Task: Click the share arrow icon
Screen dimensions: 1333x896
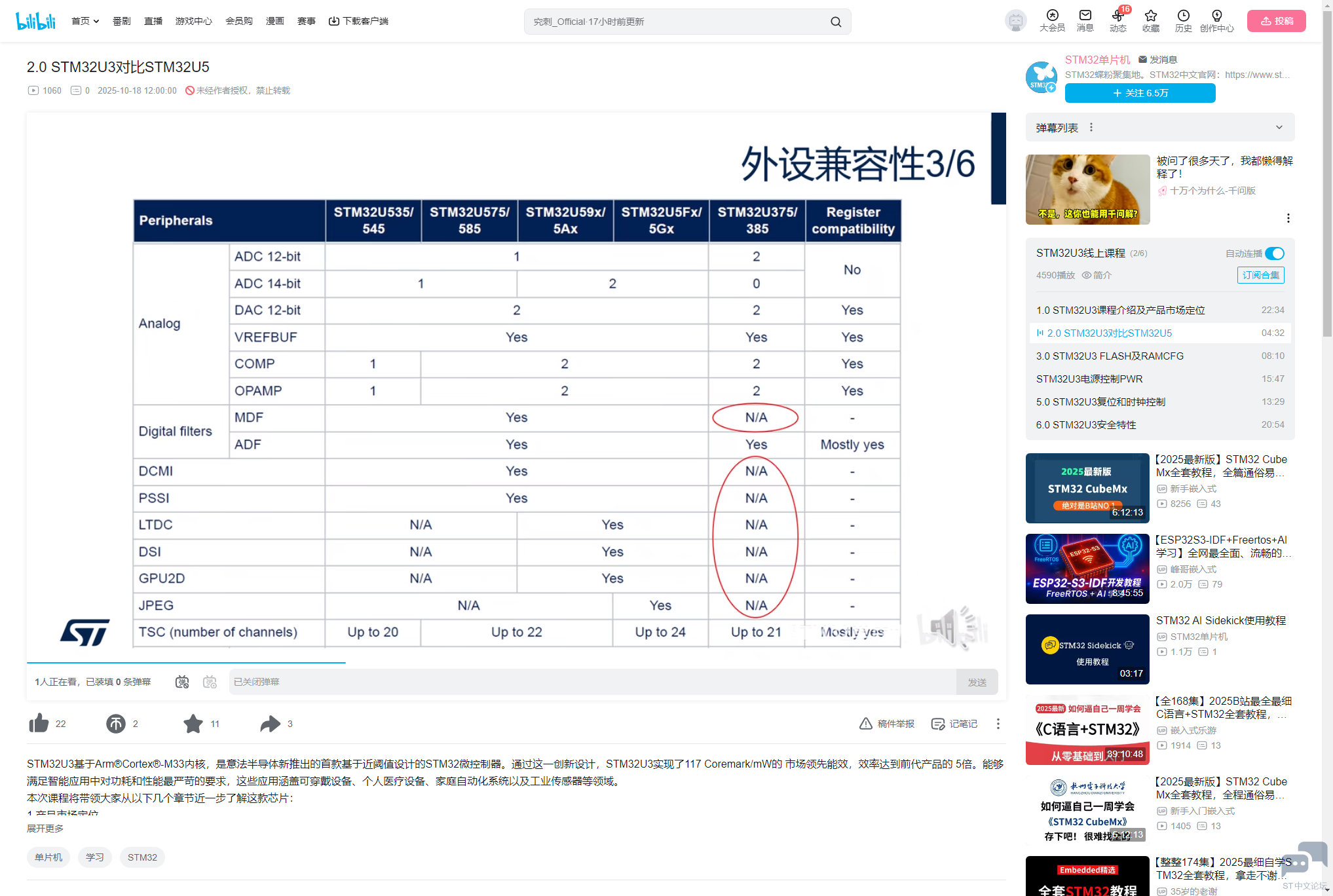Action: click(270, 723)
